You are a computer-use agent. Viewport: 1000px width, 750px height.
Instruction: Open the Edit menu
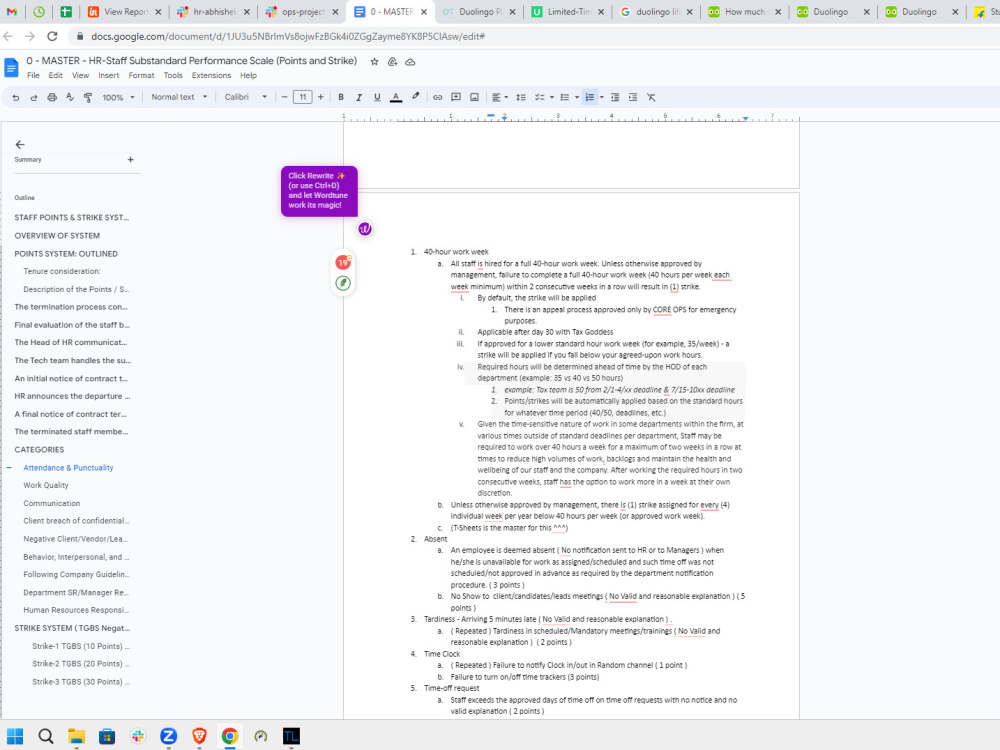pos(55,75)
